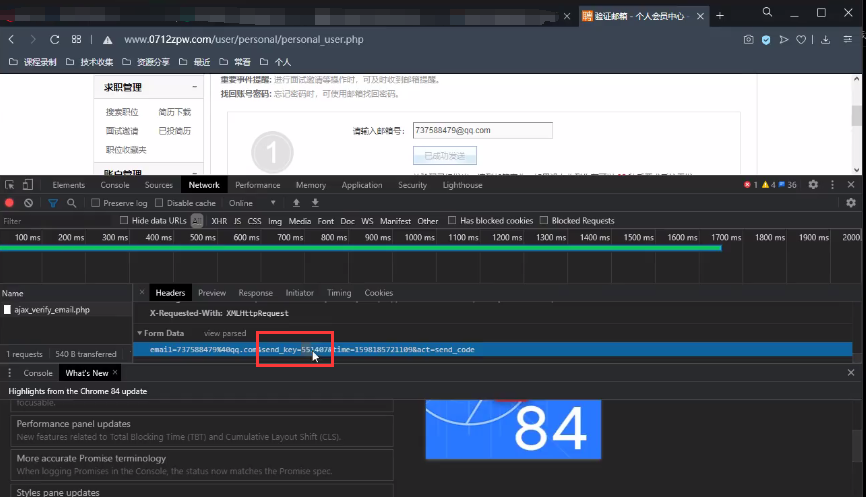Click the record network log button
The image size is (866, 497).
(x=10, y=203)
